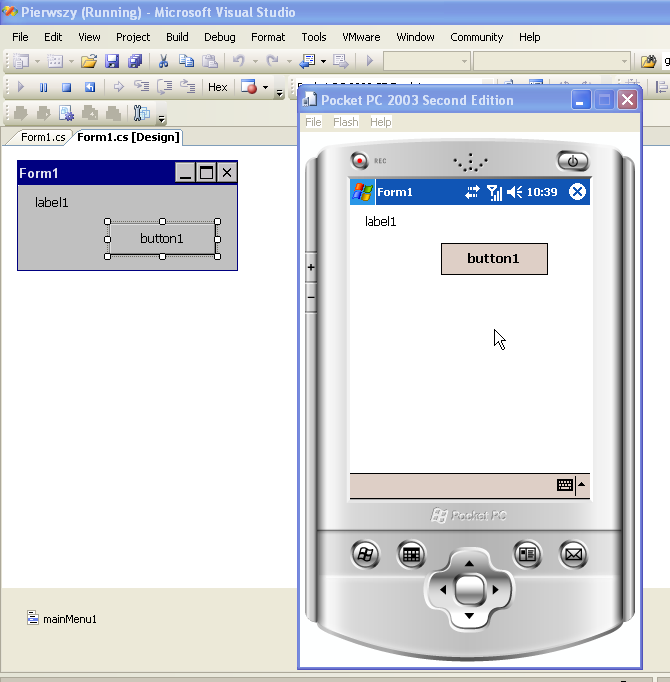
Task: Click the Find in Files icon
Action: point(648,61)
